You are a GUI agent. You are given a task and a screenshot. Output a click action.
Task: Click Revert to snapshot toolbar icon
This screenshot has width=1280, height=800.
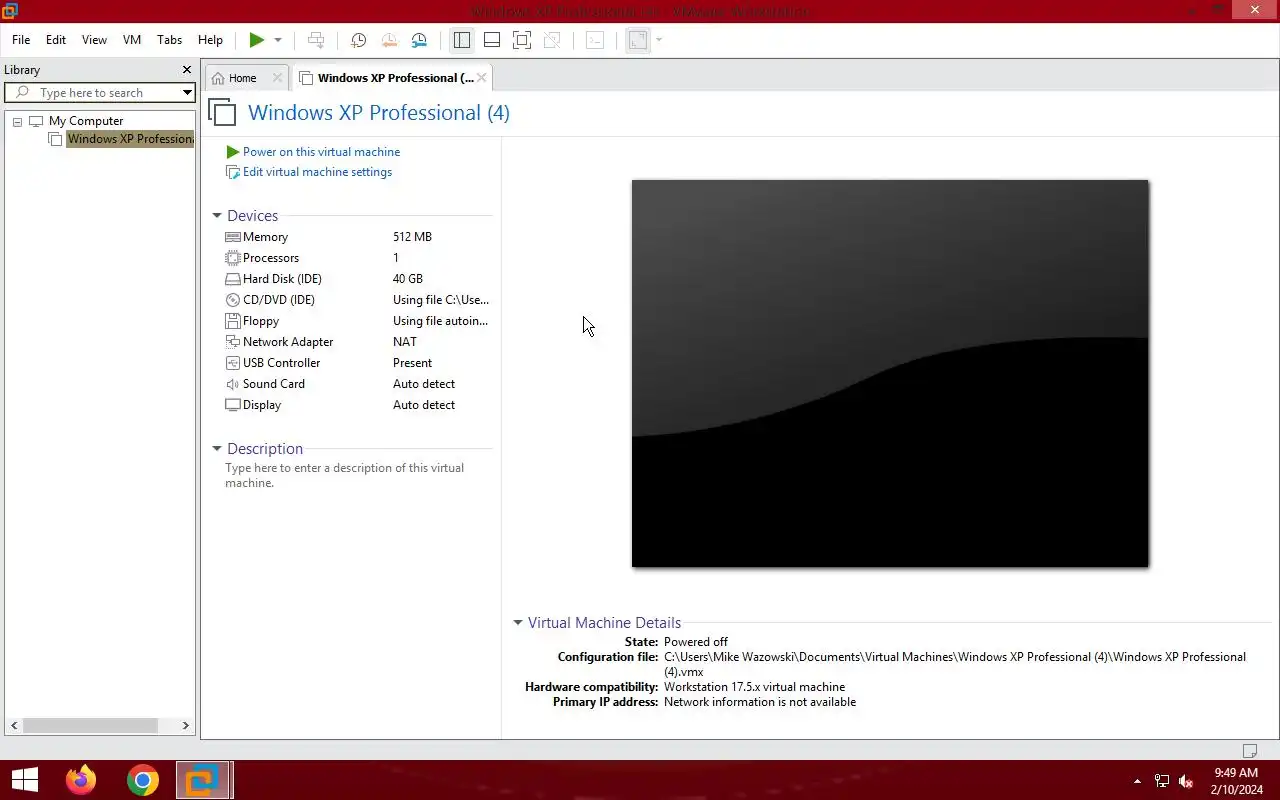click(389, 40)
